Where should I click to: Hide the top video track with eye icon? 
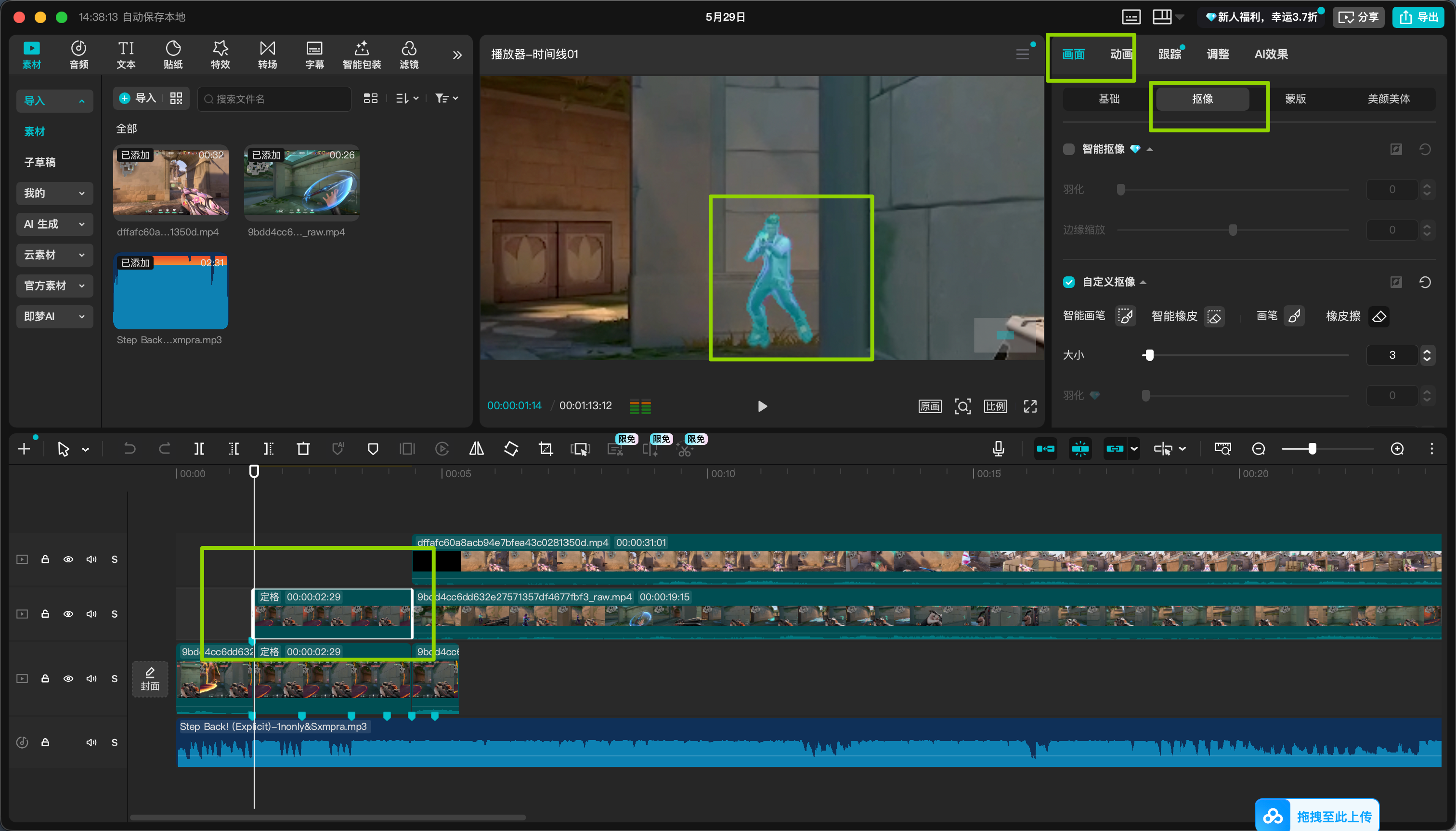click(68, 559)
